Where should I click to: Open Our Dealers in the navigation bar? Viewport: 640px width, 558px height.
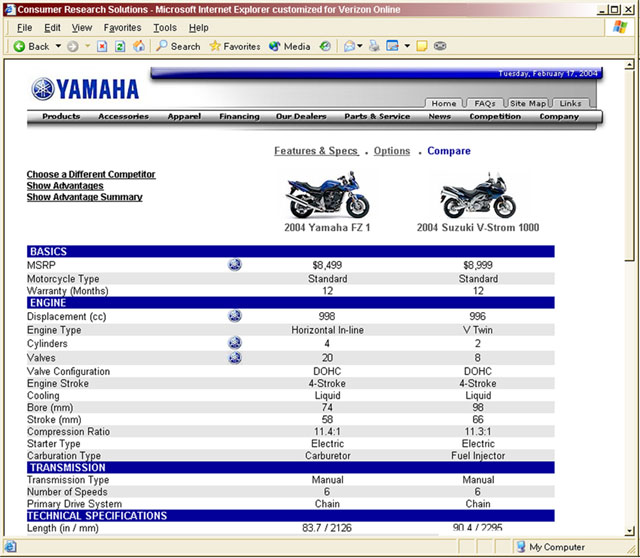(301, 116)
